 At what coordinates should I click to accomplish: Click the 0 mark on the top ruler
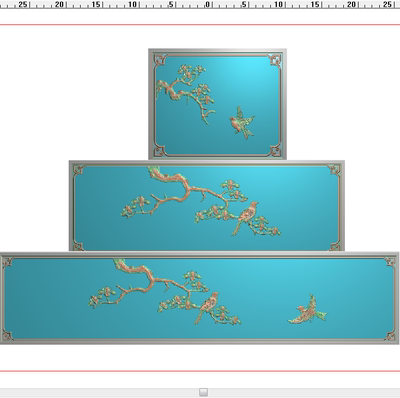[x=207, y=4]
